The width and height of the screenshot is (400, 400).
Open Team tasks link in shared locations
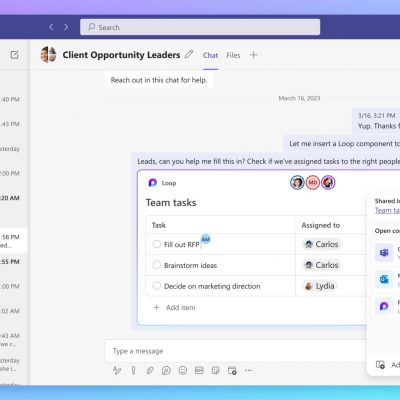coord(387,210)
